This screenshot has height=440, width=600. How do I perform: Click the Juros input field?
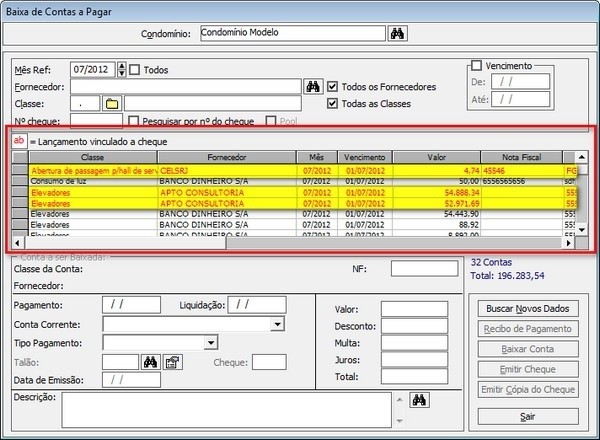(414, 360)
